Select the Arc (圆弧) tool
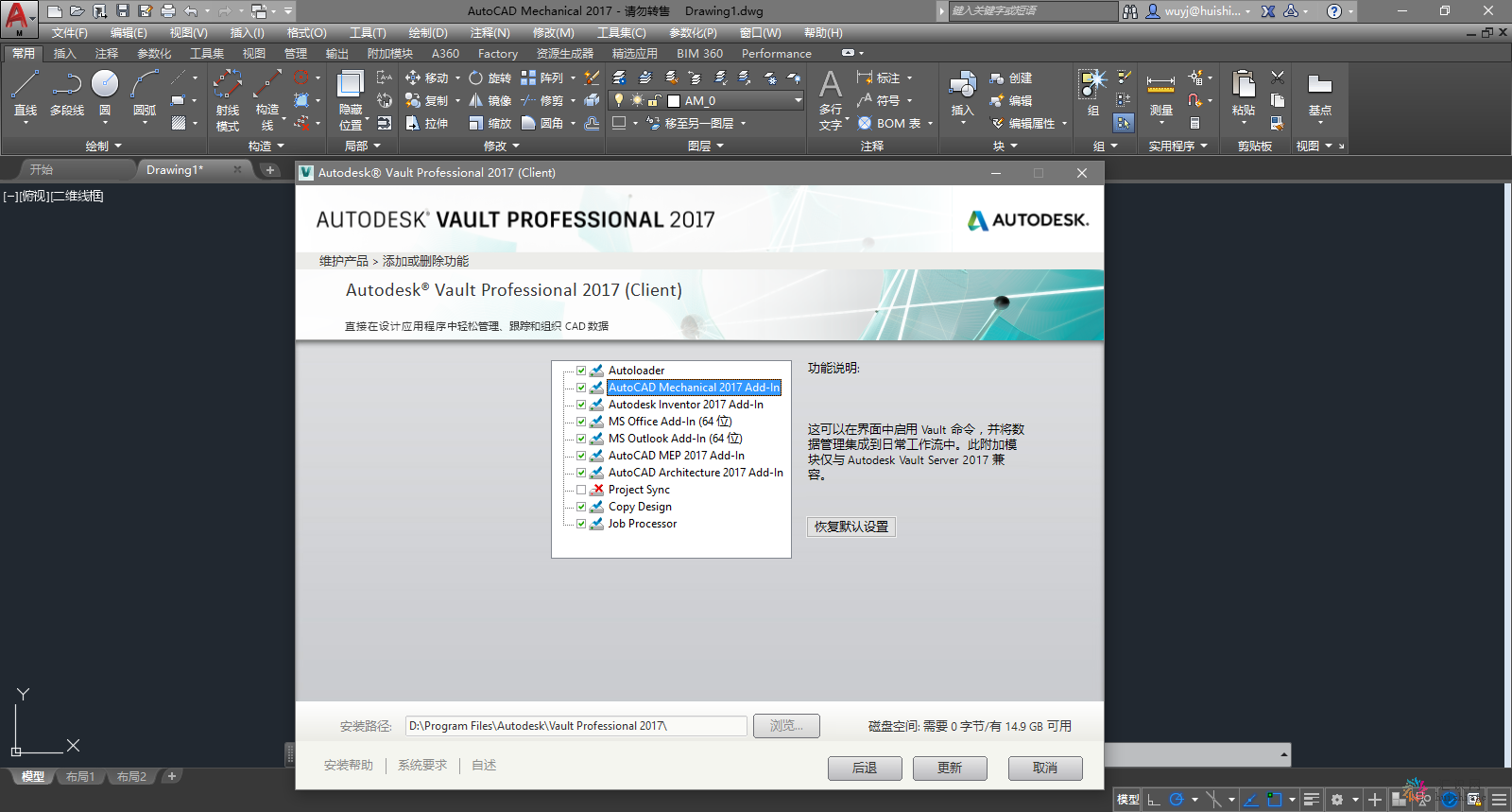This screenshot has width=1512, height=812. pyautogui.click(x=145, y=94)
